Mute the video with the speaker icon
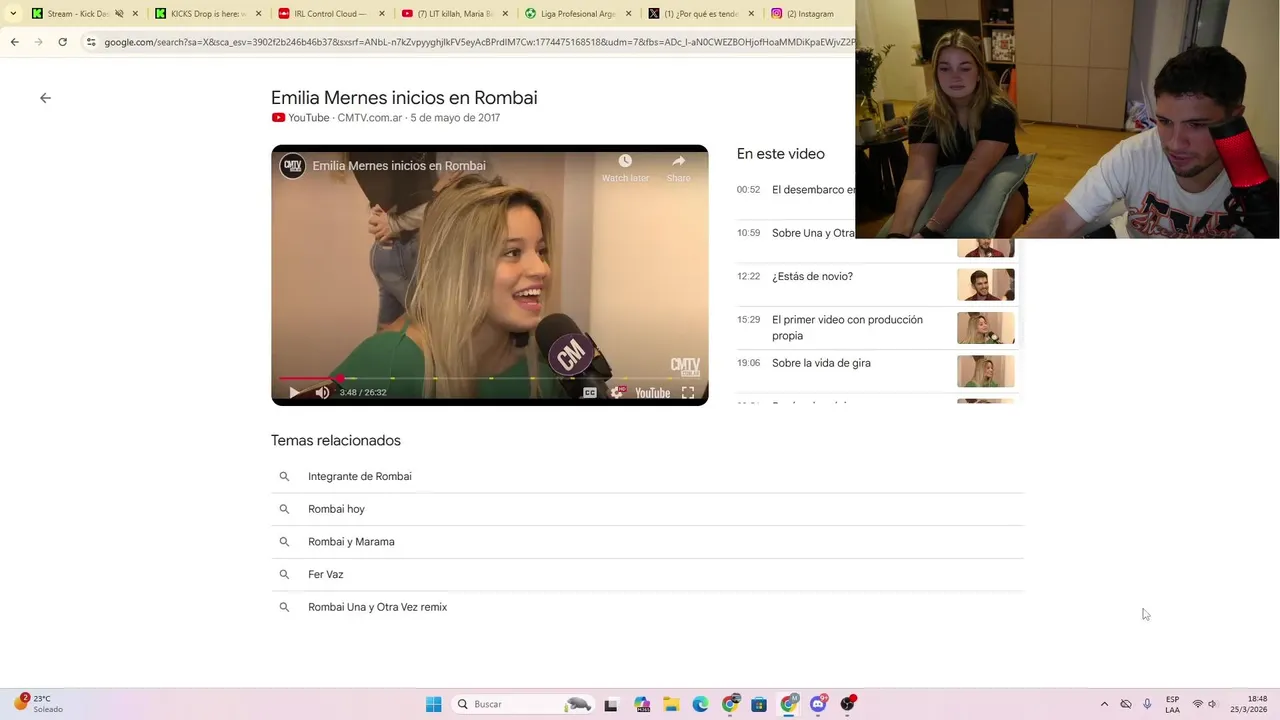Image resolution: width=1280 pixels, height=720 pixels. coord(322,393)
